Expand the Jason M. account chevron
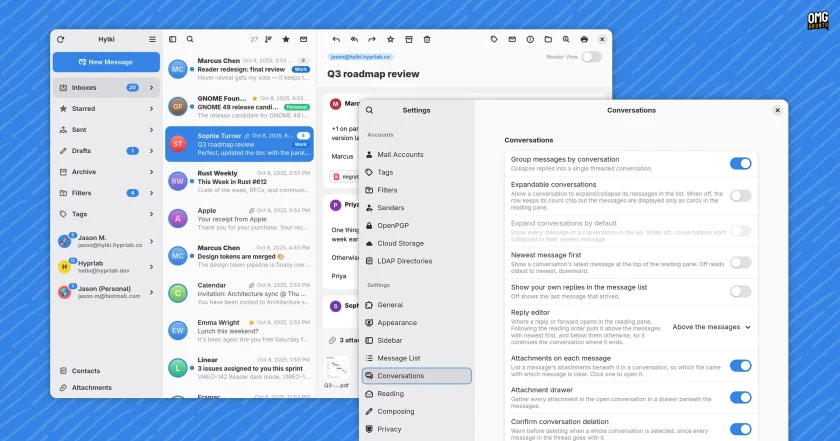Image resolution: width=840 pixels, height=441 pixels. point(152,241)
